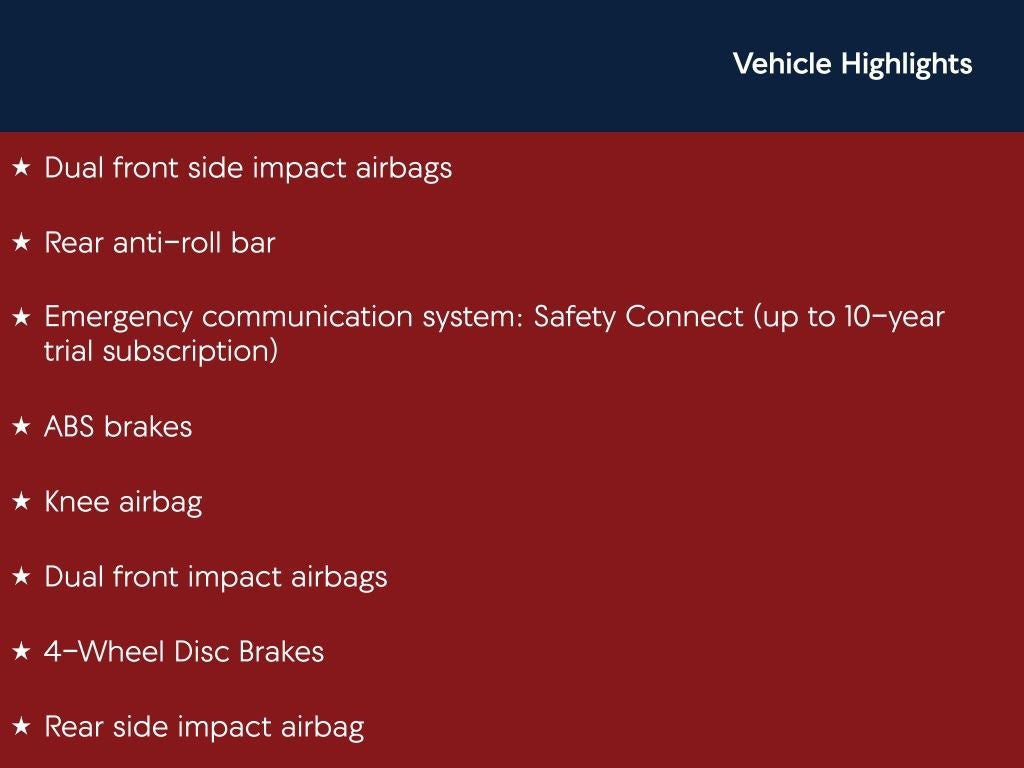Click the star bullet beside Dual front side impact airbags

[21, 168]
